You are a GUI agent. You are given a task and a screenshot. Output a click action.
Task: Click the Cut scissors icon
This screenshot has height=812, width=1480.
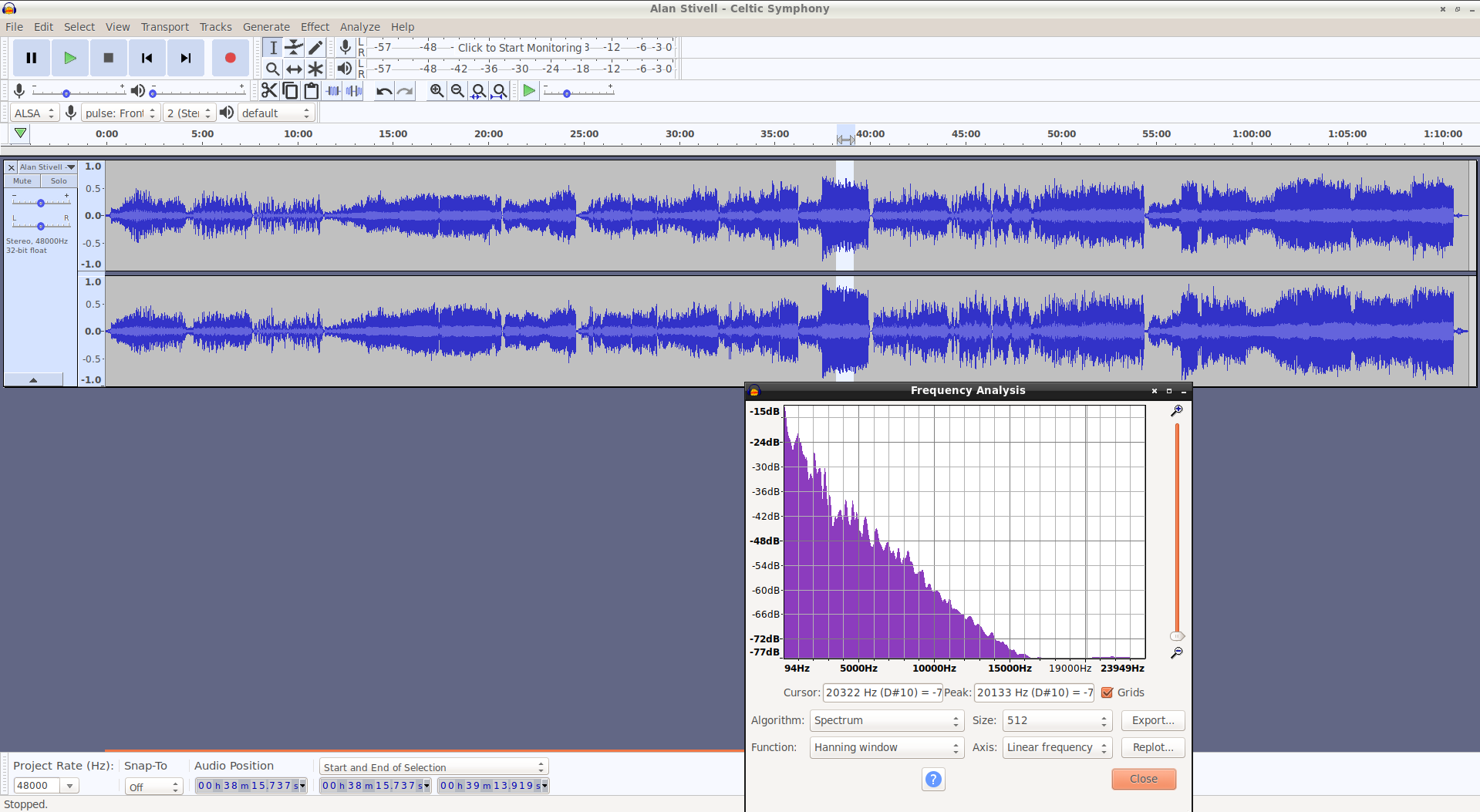tap(268, 91)
